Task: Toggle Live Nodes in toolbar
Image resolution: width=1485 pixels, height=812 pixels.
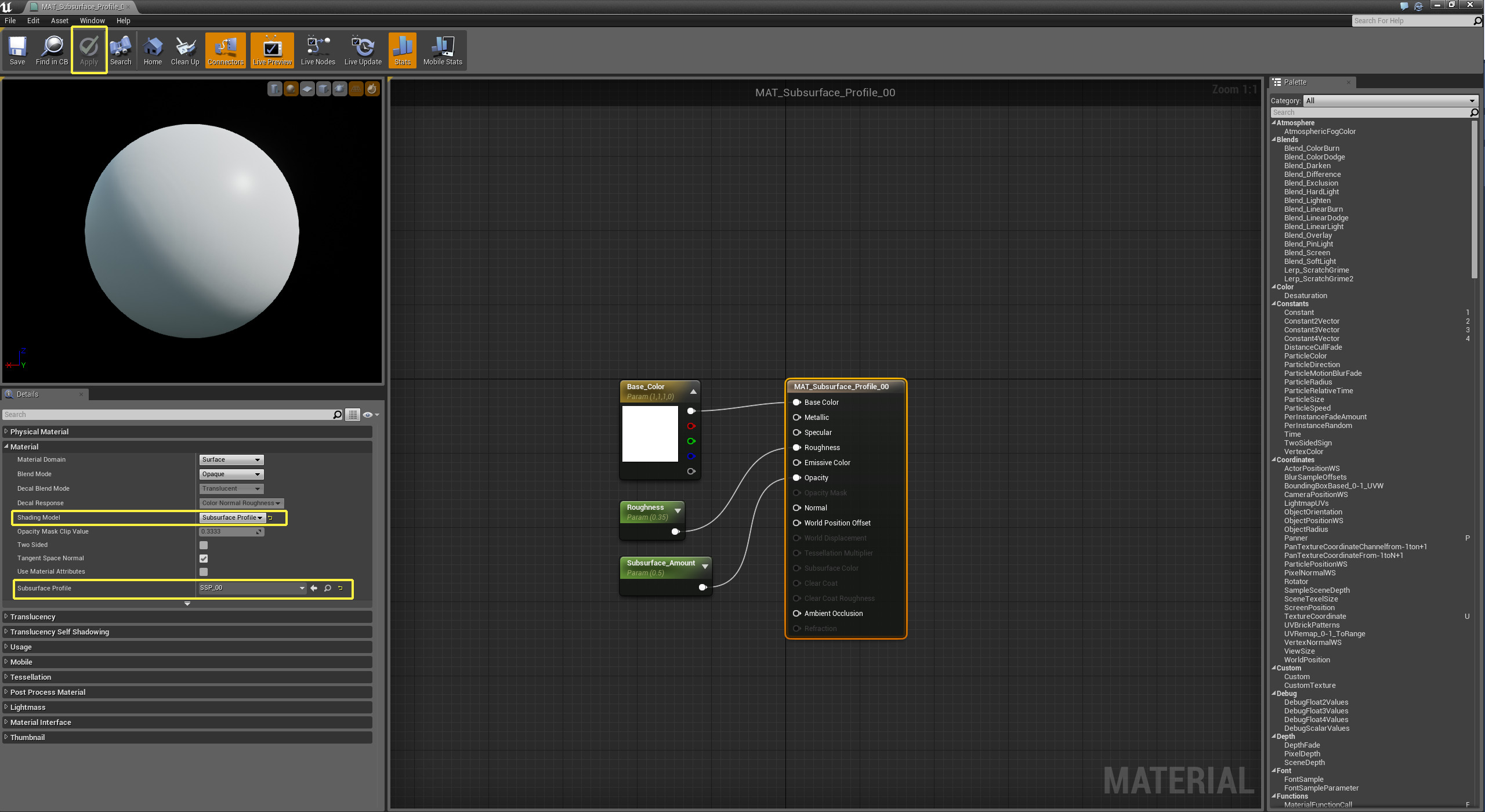Action: tap(317, 50)
